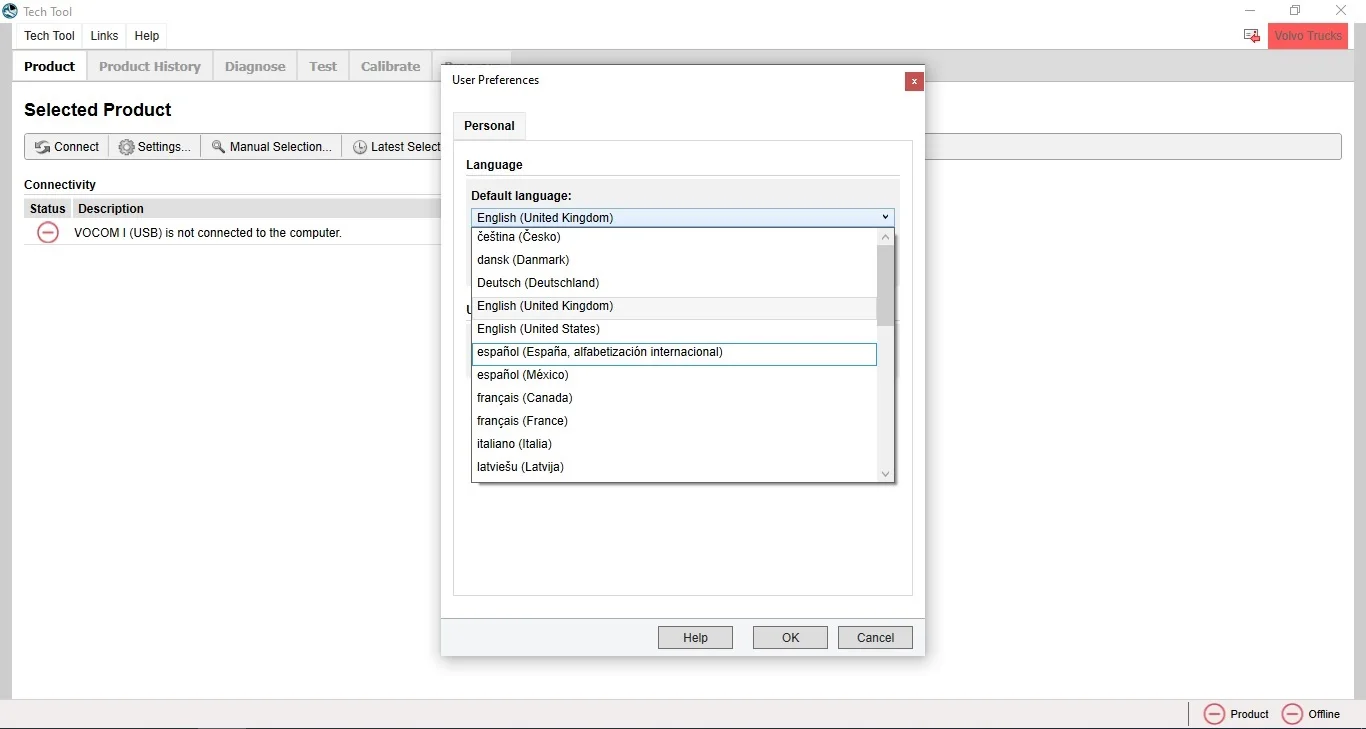Viewport: 1366px width, 729px height.
Task: Restore down the Tech Tool window
Action: click(x=1295, y=11)
